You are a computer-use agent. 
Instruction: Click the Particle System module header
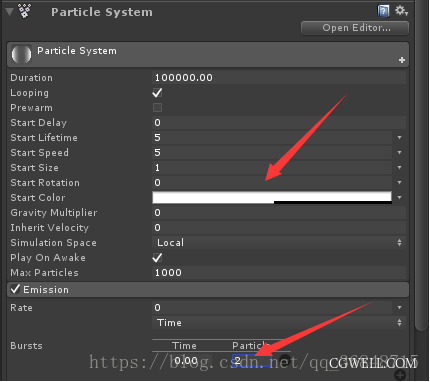point(208,54)
